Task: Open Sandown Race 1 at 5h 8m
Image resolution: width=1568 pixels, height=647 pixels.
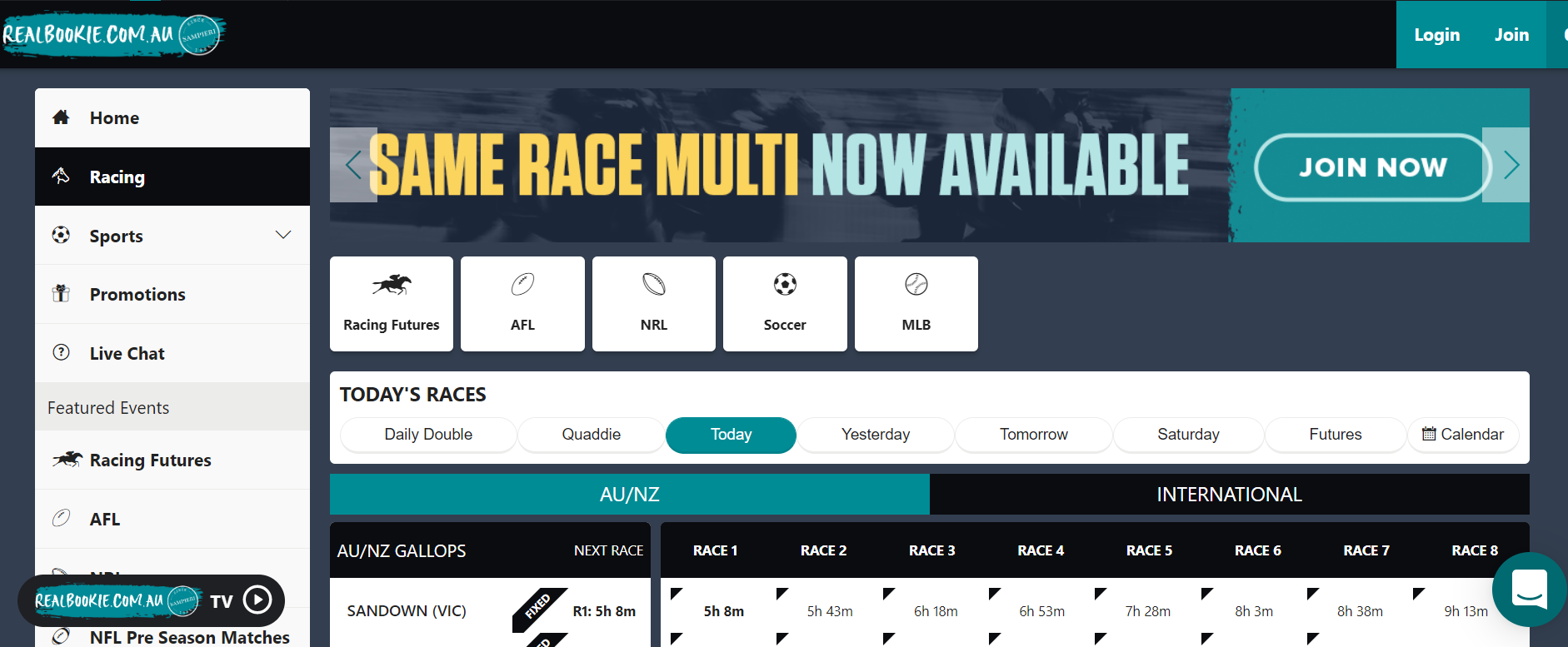Action: pos(723,611)
